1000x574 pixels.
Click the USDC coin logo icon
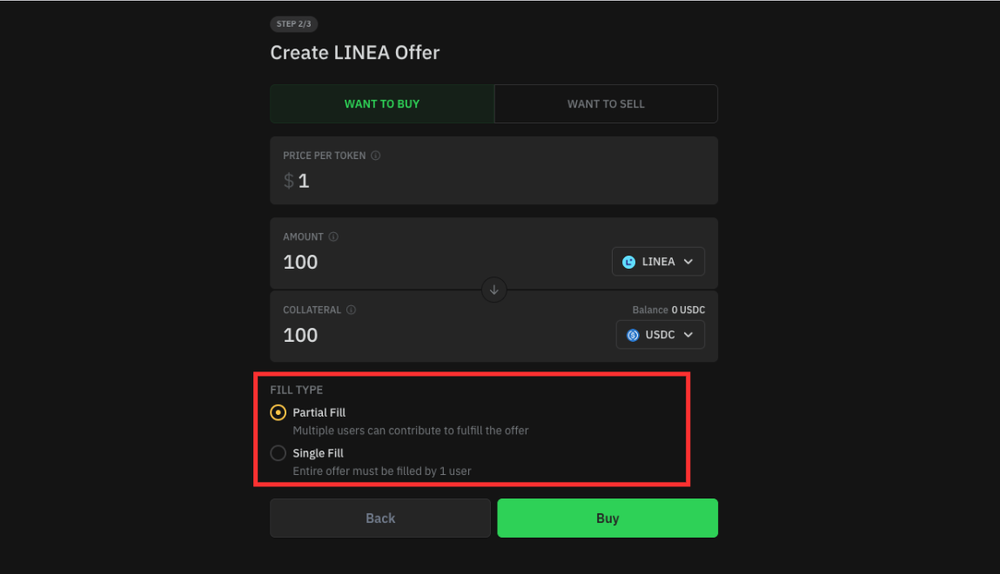point(633,335)
